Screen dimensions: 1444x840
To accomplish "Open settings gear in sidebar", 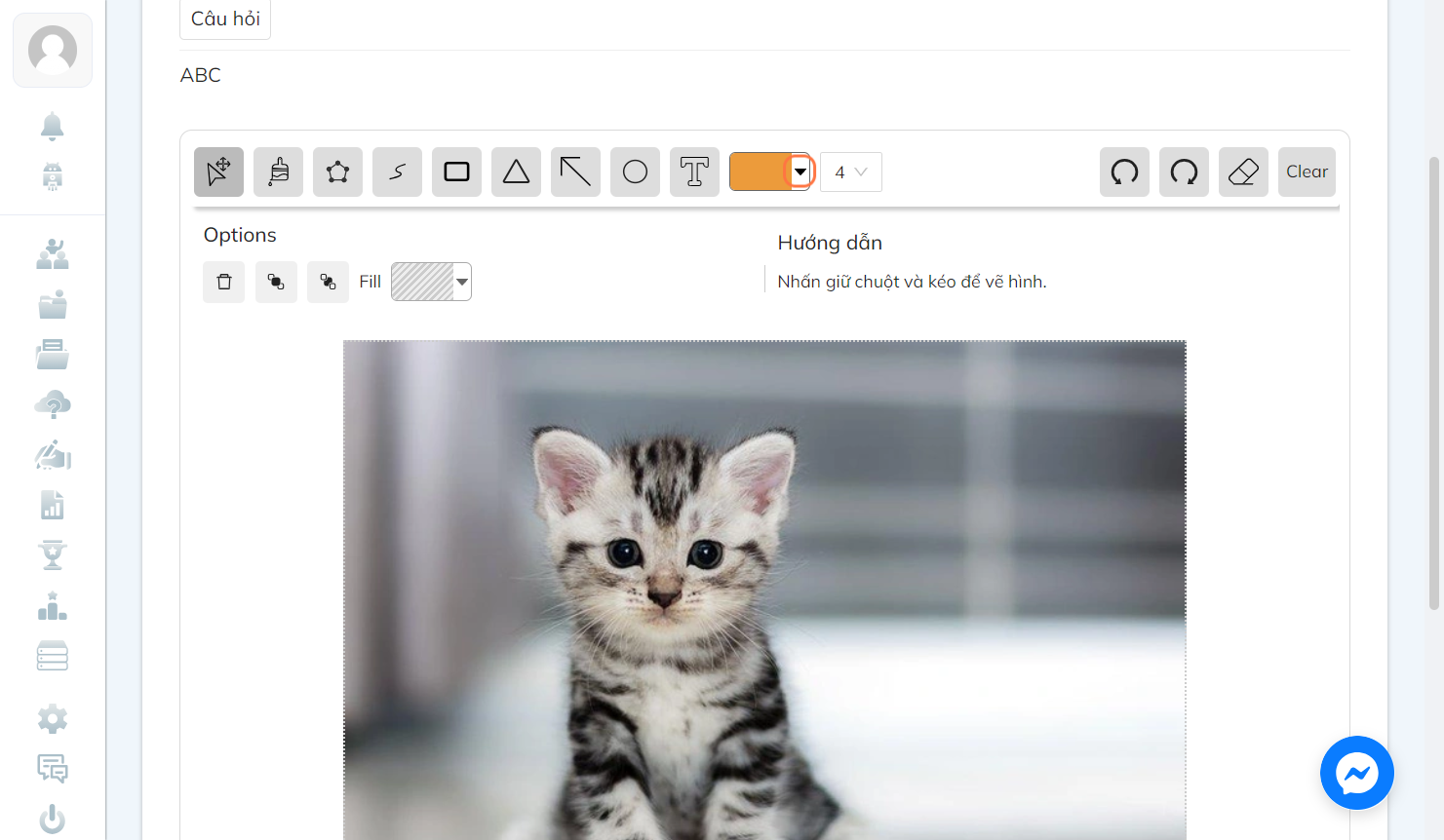I will (x=53, y=719).
